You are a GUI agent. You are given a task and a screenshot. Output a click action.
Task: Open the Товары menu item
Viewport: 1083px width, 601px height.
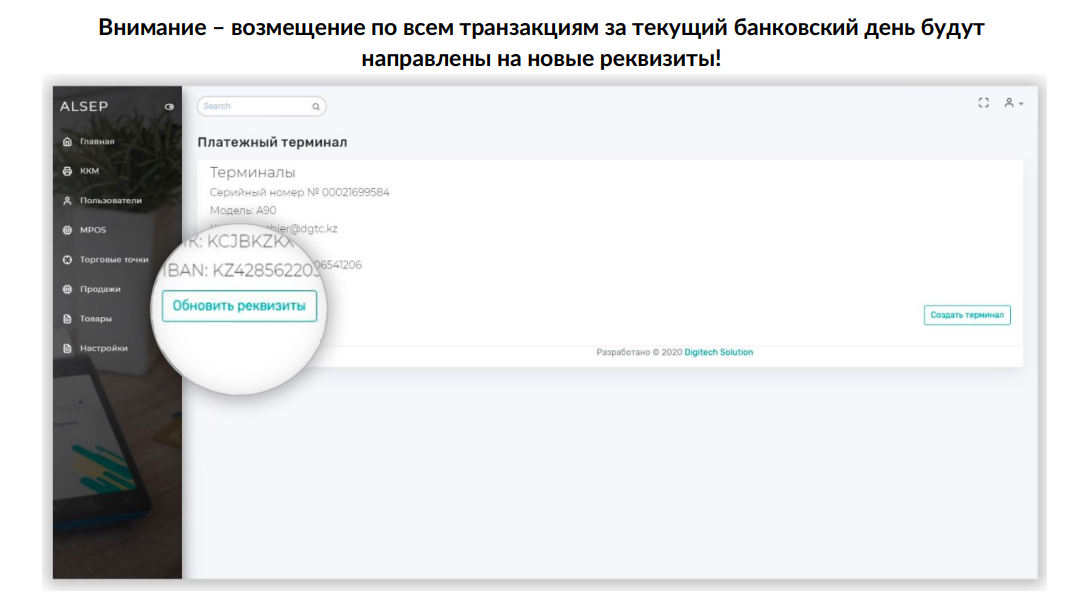coord(95,319)
